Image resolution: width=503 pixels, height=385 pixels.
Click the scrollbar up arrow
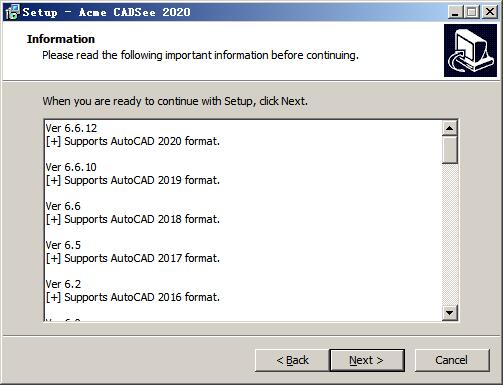pos(450,128)
